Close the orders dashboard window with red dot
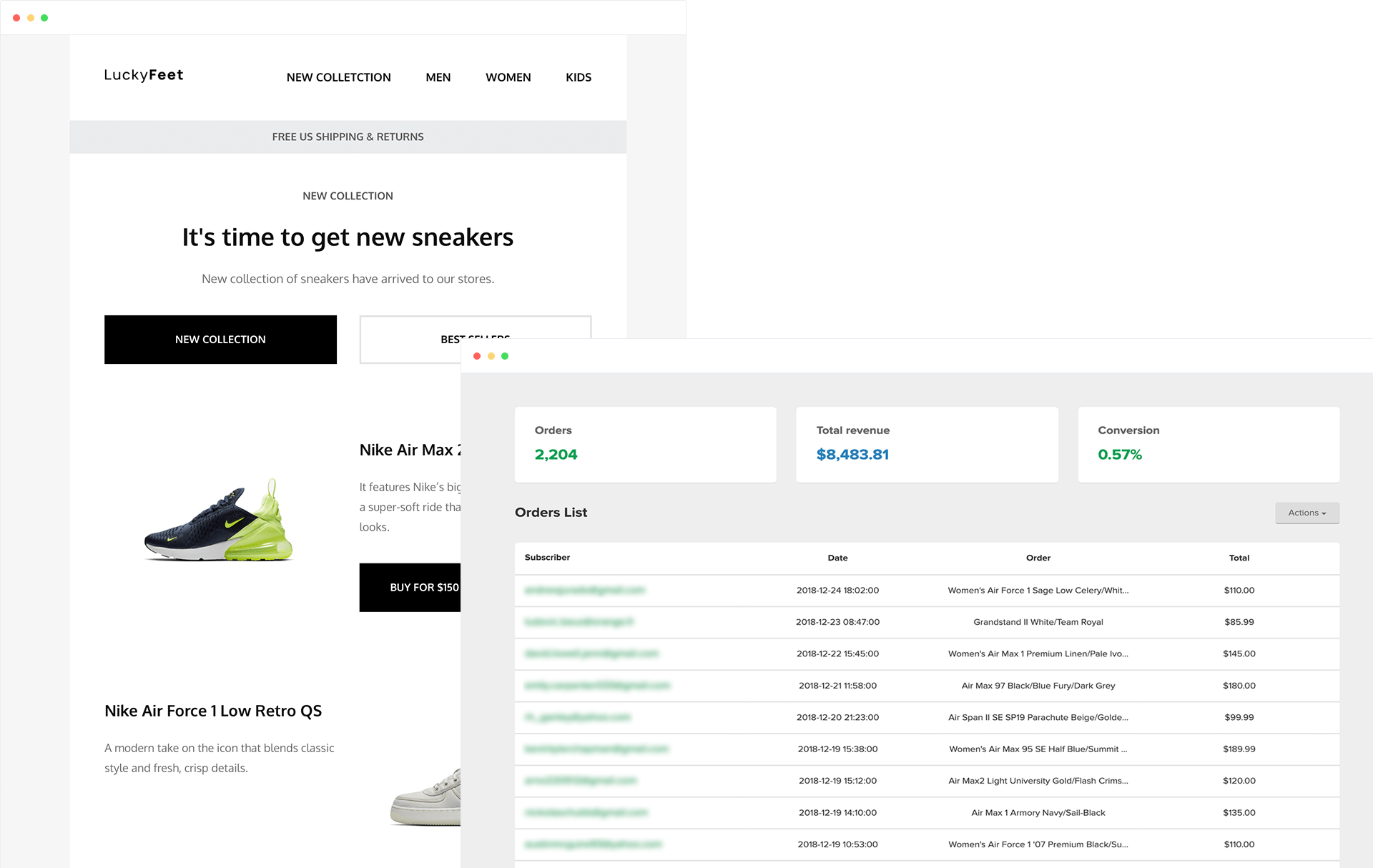The image size is (1373, 868). point(477,356)
